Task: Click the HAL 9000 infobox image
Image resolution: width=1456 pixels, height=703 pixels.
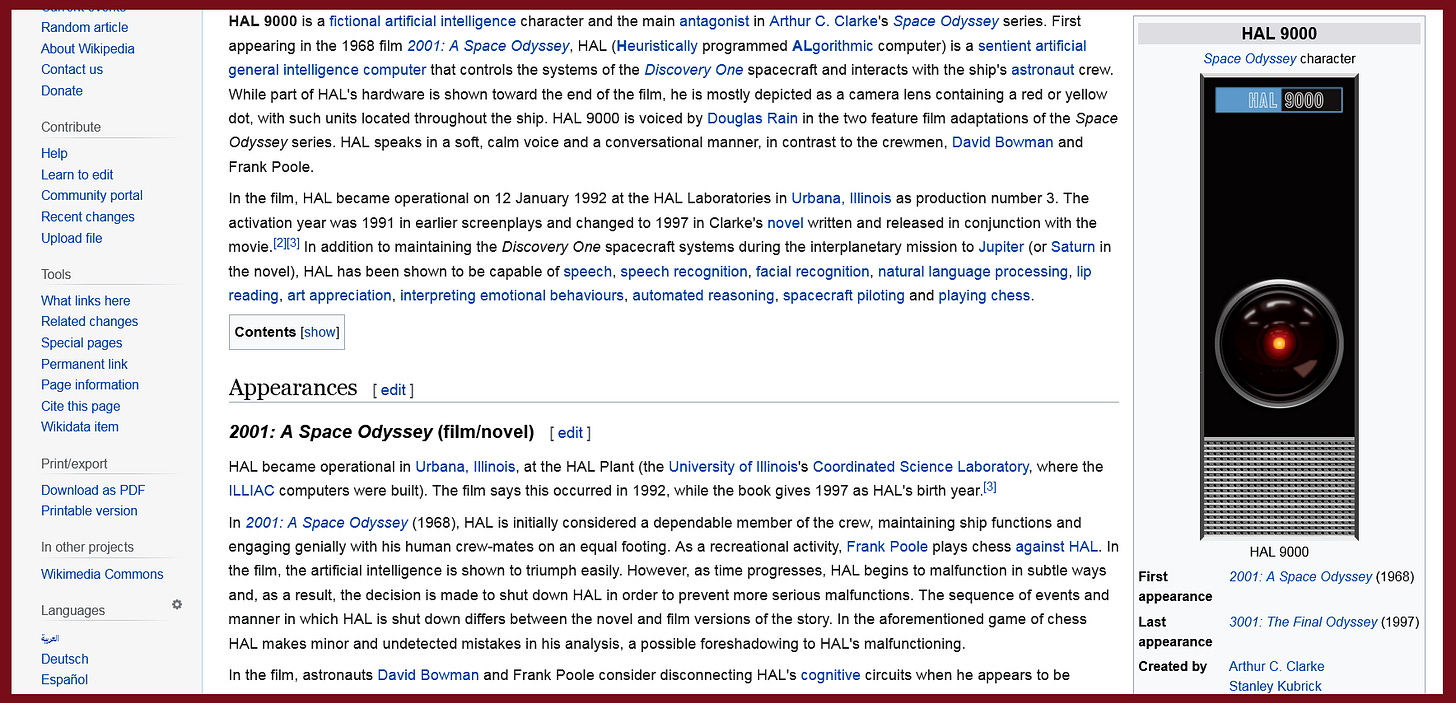Action: (1278, 307)
